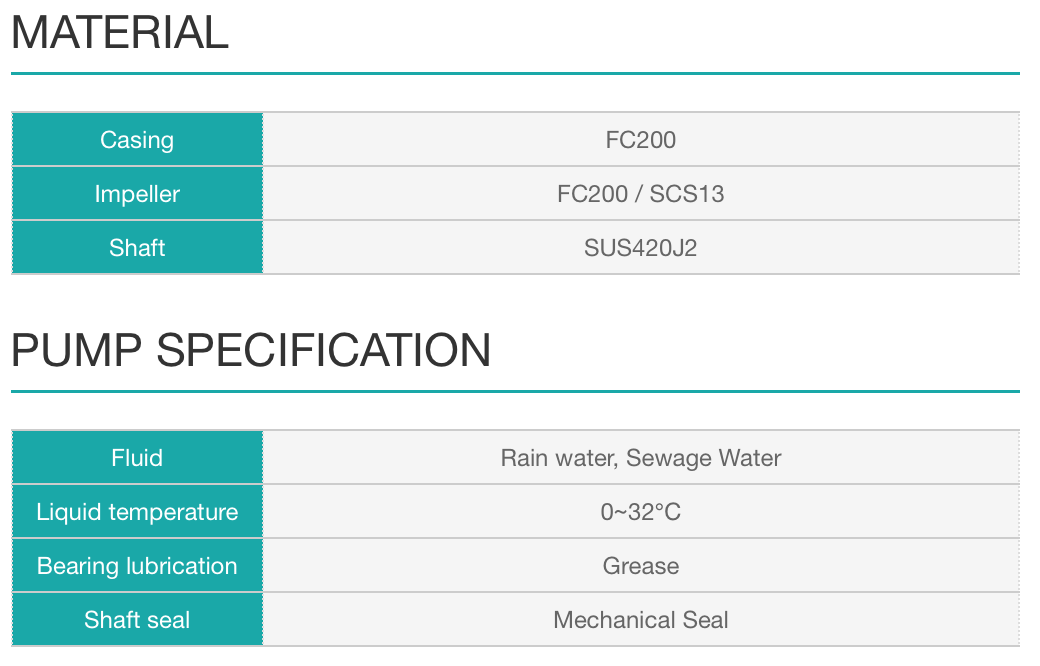
Task: Select the 0~32°C temperature value
Action: click(x=640, y=512)
